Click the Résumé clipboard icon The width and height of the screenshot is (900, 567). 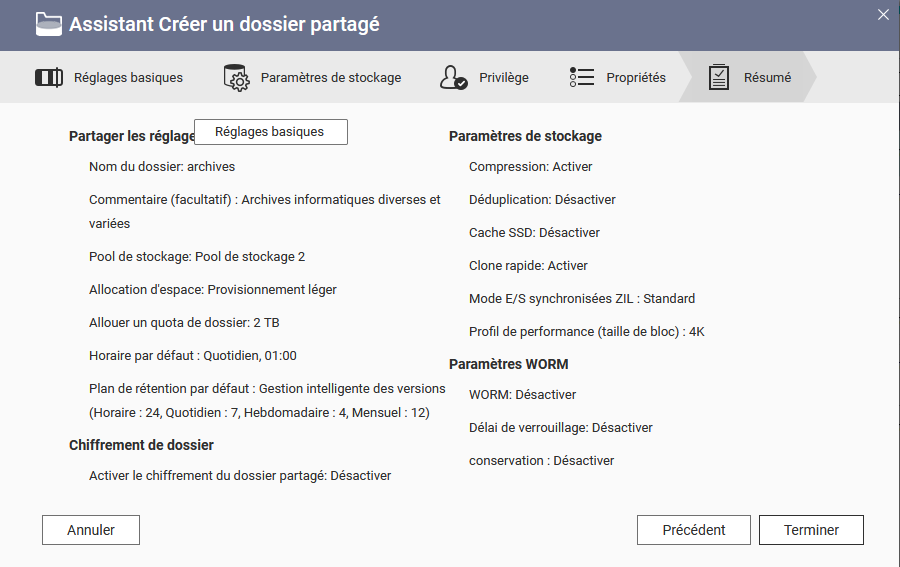tap(719, 77)
